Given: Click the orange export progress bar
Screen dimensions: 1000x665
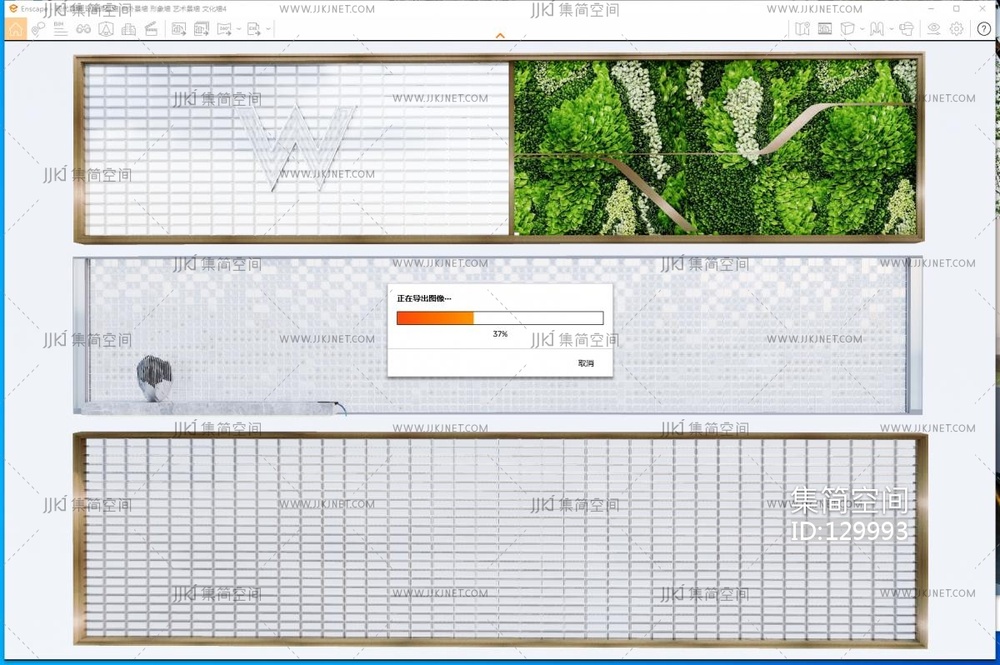Looking at the screenshot, I should pyautogui.click(x=435, y=318).
